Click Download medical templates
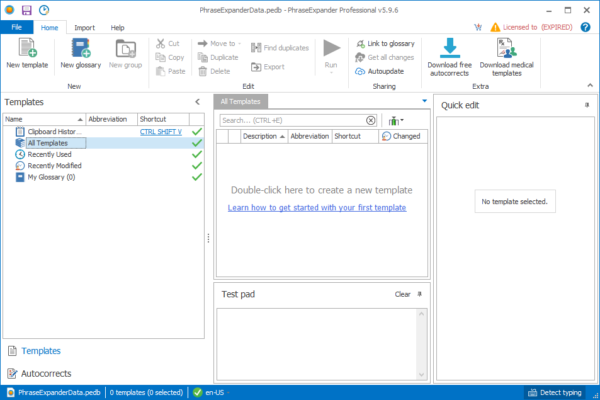Image resolution: width=600 pixels, height=400 pixels. pyautogui.click(x=507, y=57)
